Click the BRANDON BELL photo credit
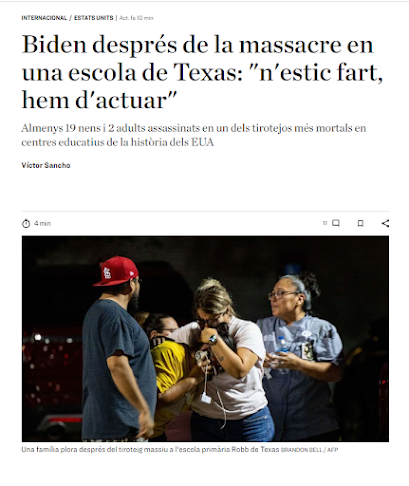This screenshot has width=409, height=486. pos(301,450)
